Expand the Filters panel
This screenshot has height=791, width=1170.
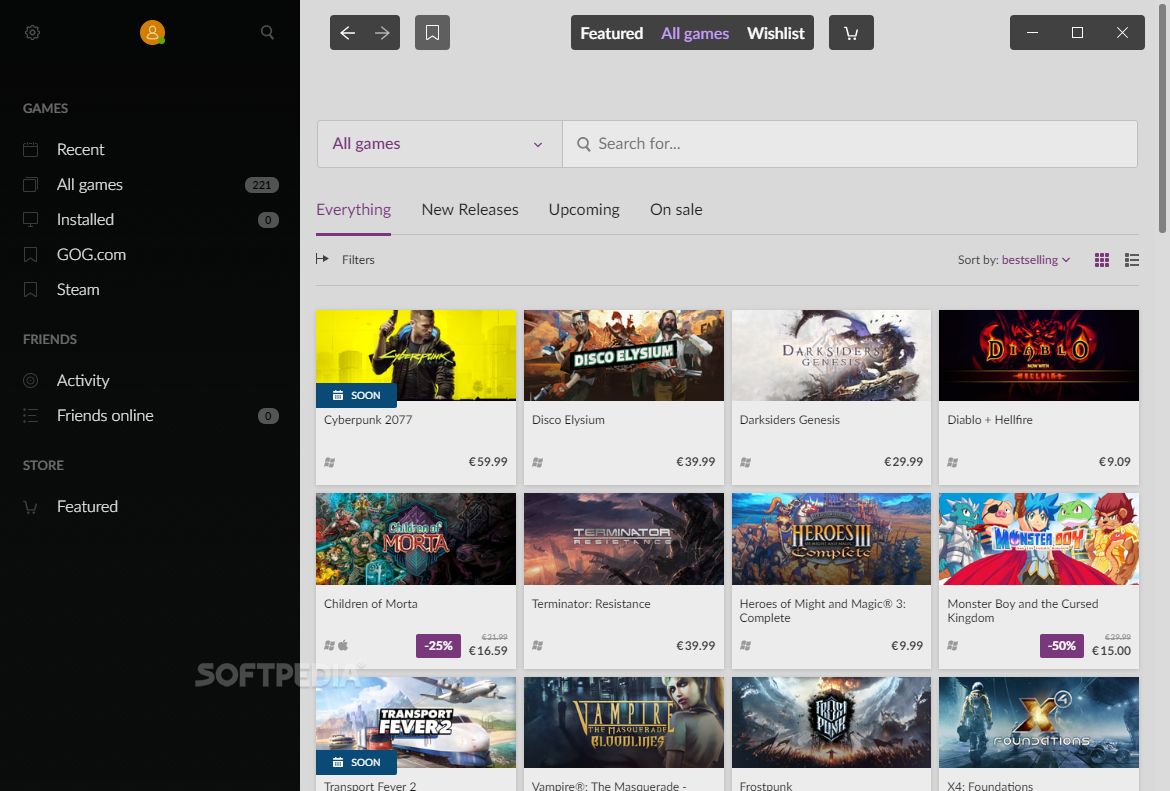345,260
